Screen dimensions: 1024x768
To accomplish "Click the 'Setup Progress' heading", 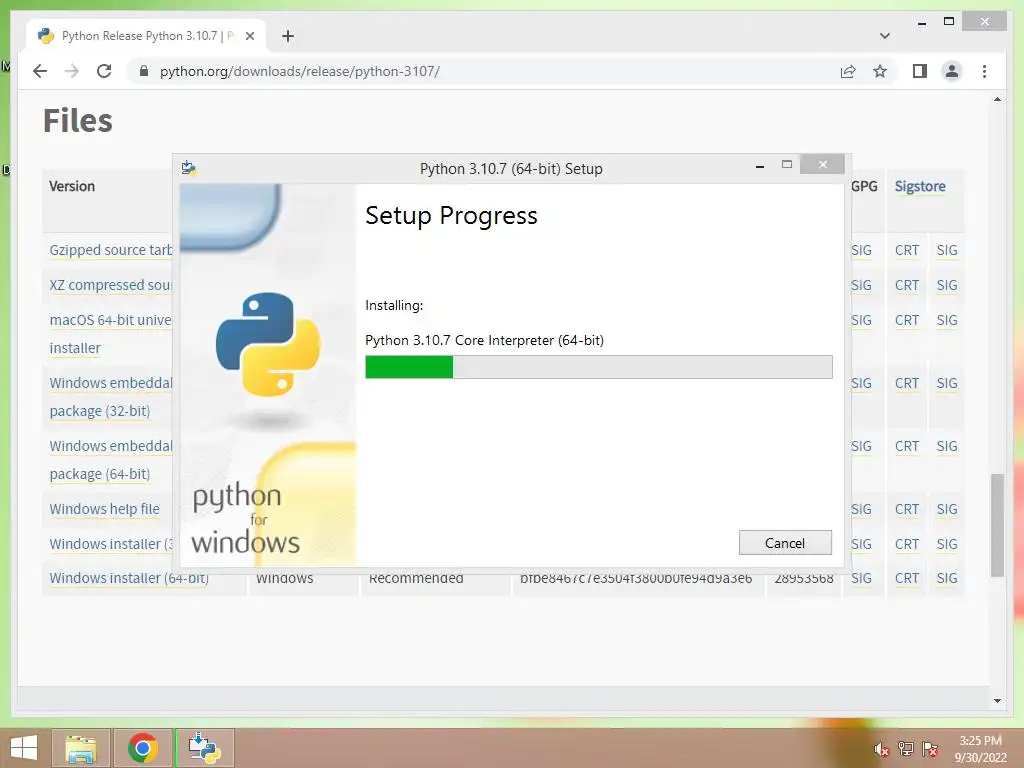I will click(x=451, y=216).
